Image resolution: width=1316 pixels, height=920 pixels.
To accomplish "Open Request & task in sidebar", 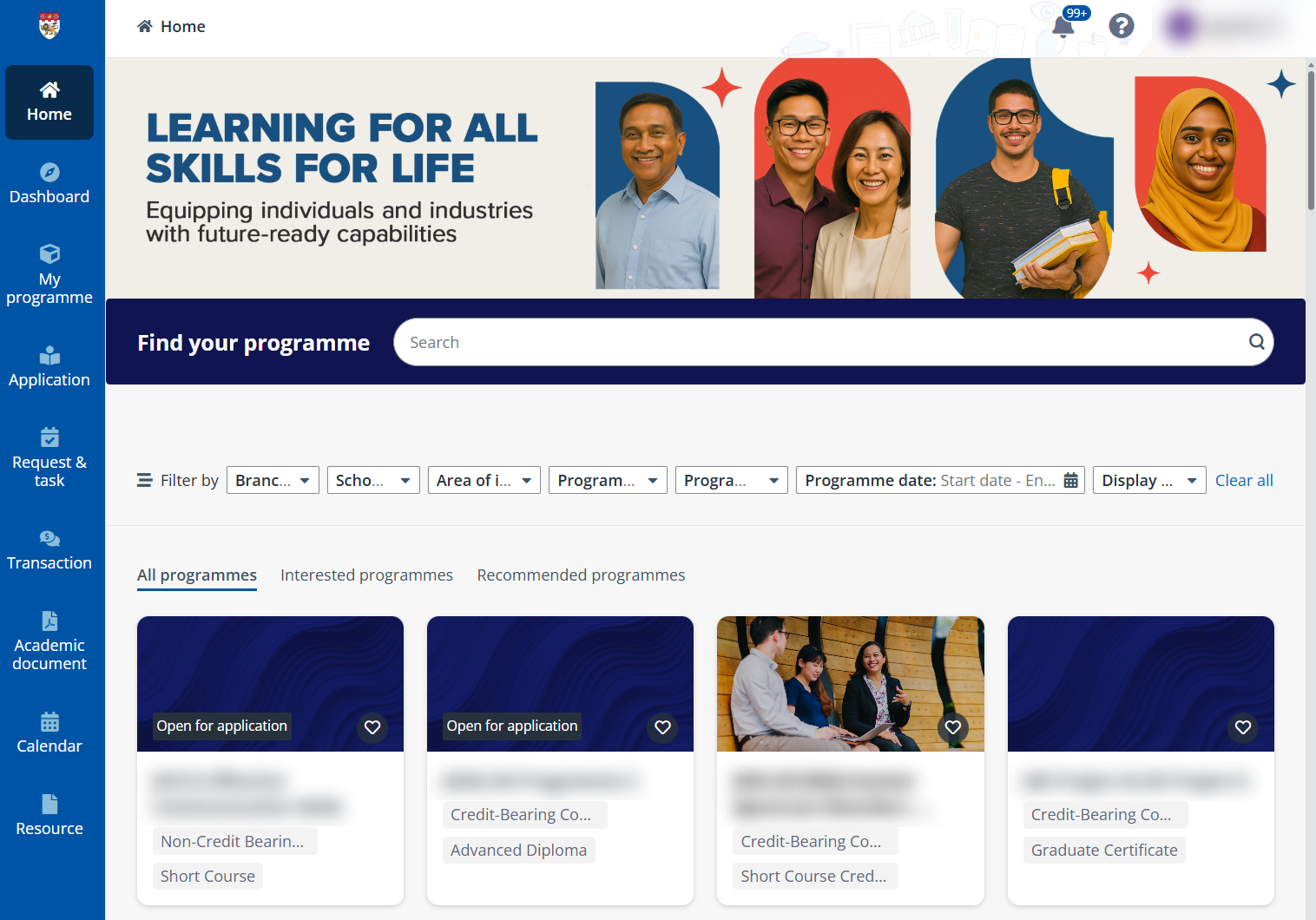I will click(x=49, y=458).
